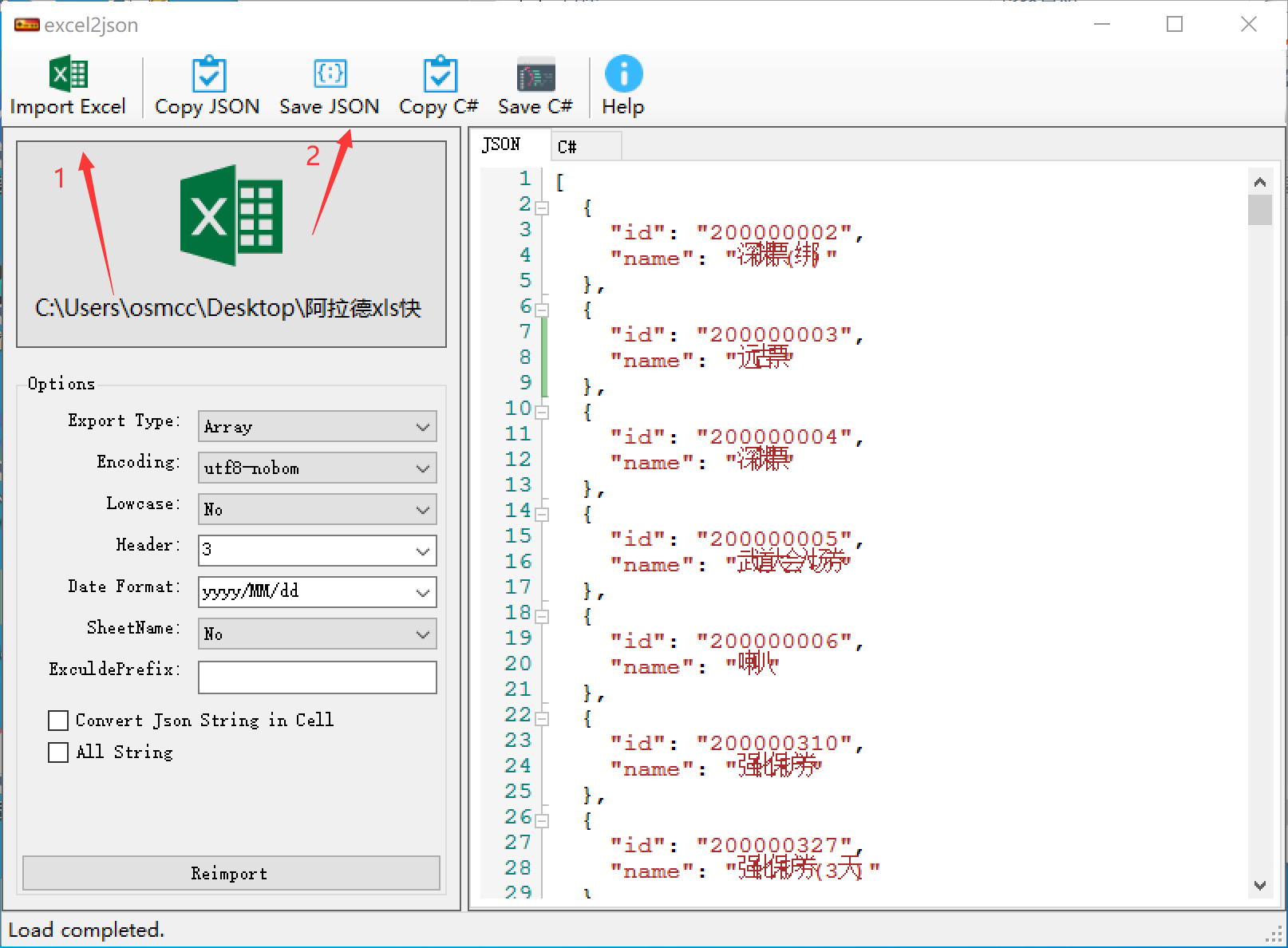Open the SheetName dropdown
Screen dimensions: 1288x948
point(318,634)
